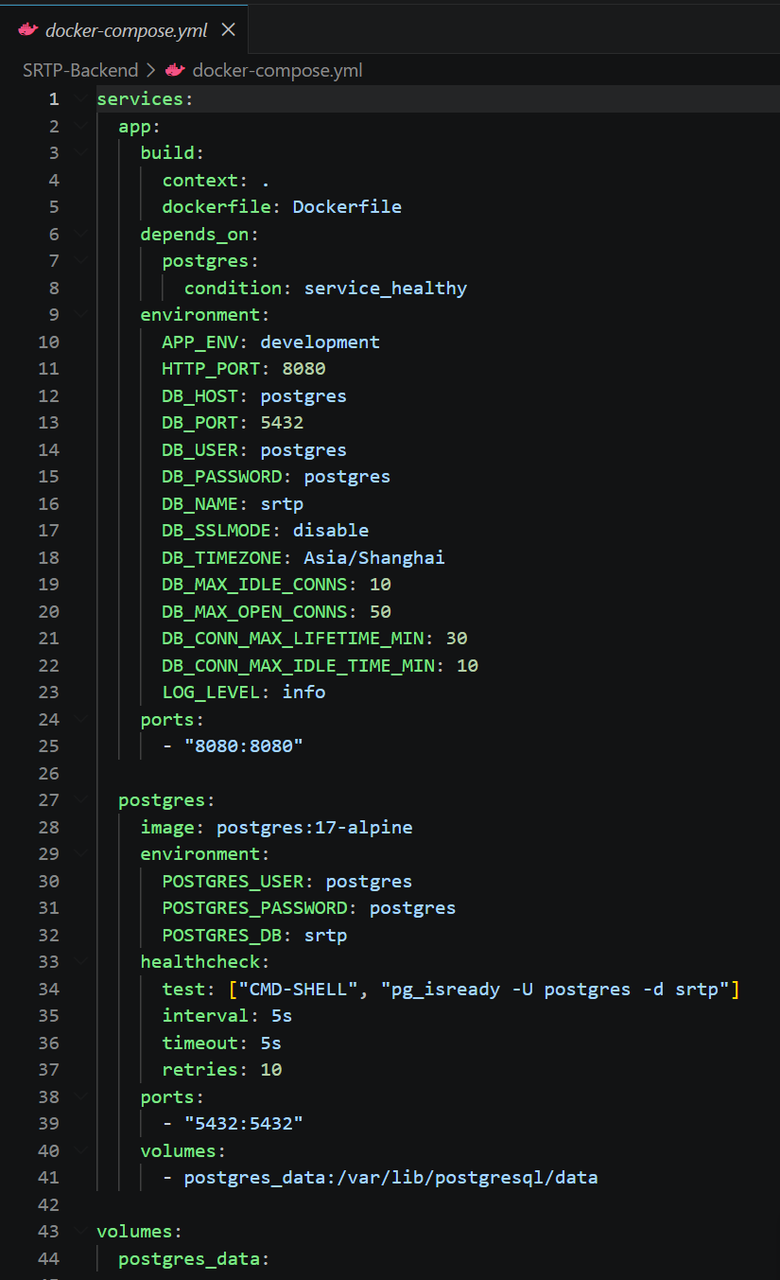Click the Docker whale icon in the file tab

coord(28,30)
